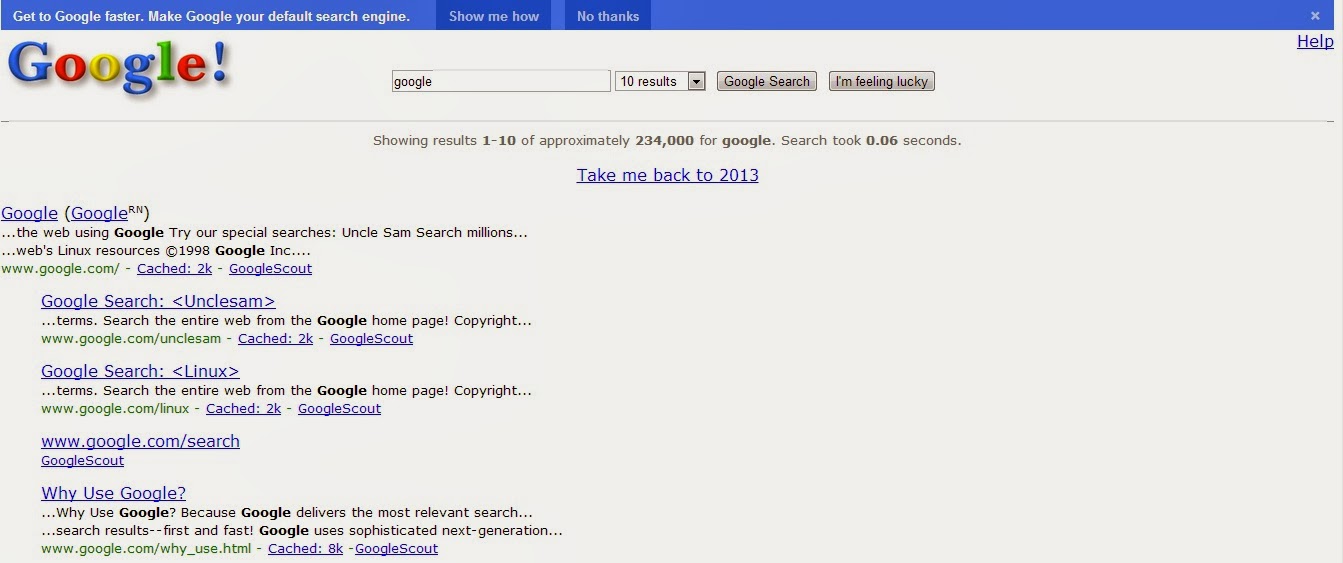
Task: Open Cached: 2k for the linux result
Action: 243,408
